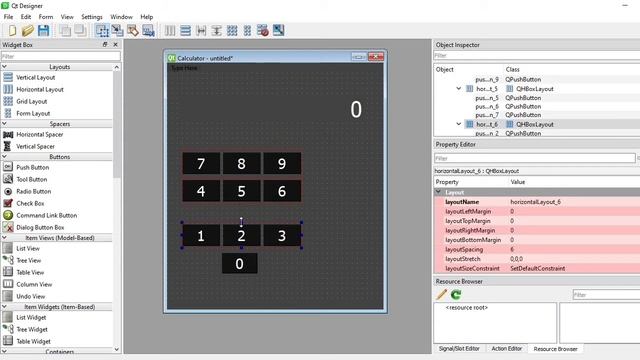Click the 7 button on form
Screen dimensions: 640x360
(201, 164)
